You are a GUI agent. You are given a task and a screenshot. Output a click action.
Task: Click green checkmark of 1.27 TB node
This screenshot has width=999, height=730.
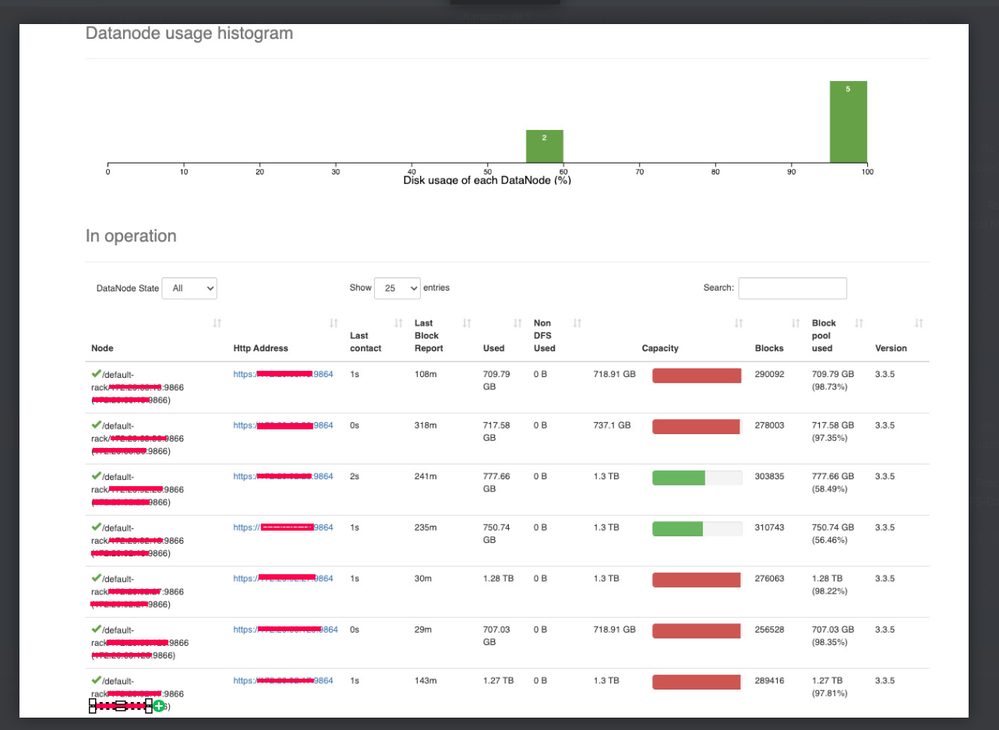tap(96, 680)
